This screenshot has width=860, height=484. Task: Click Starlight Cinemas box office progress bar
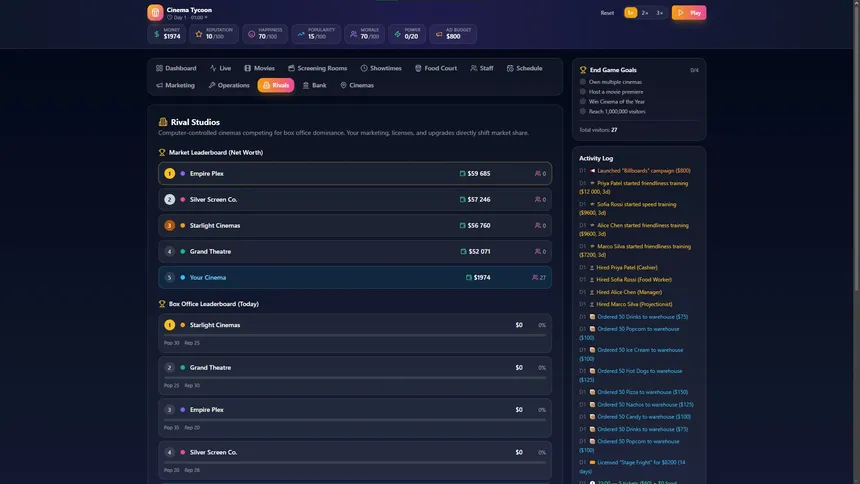355,335
